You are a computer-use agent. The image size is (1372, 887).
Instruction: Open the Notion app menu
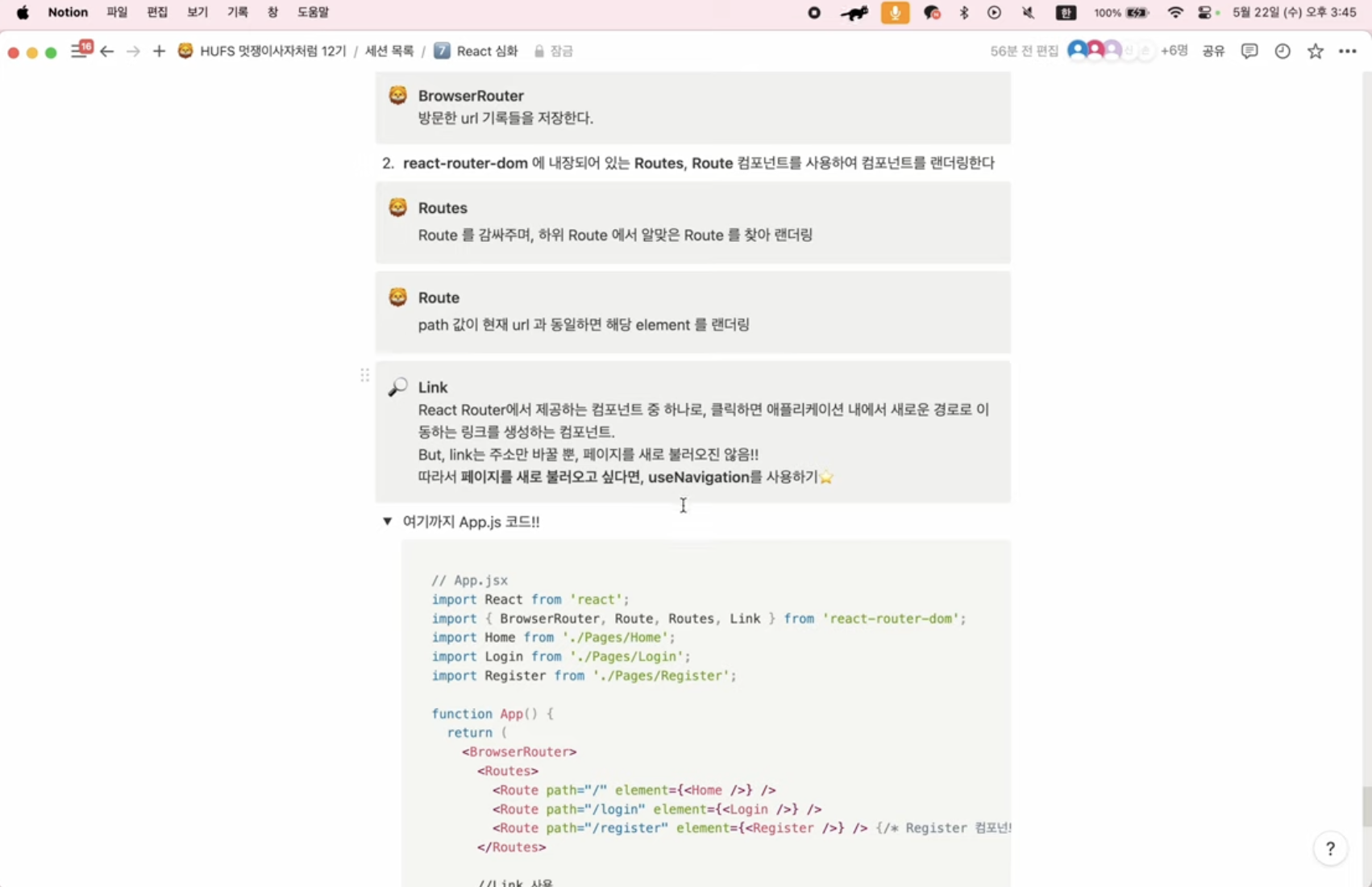68,12
